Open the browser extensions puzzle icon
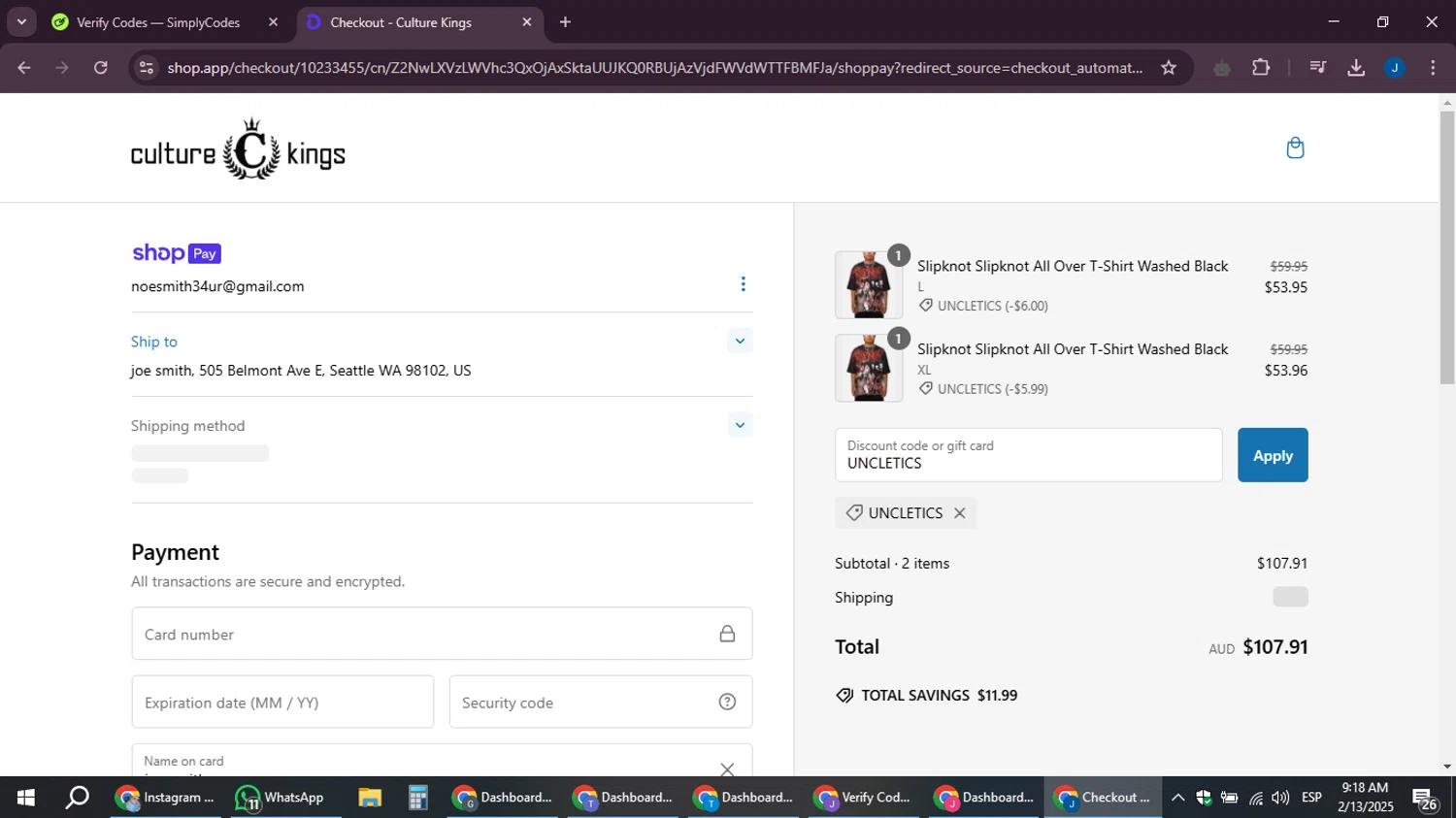 coord(1261,68)
